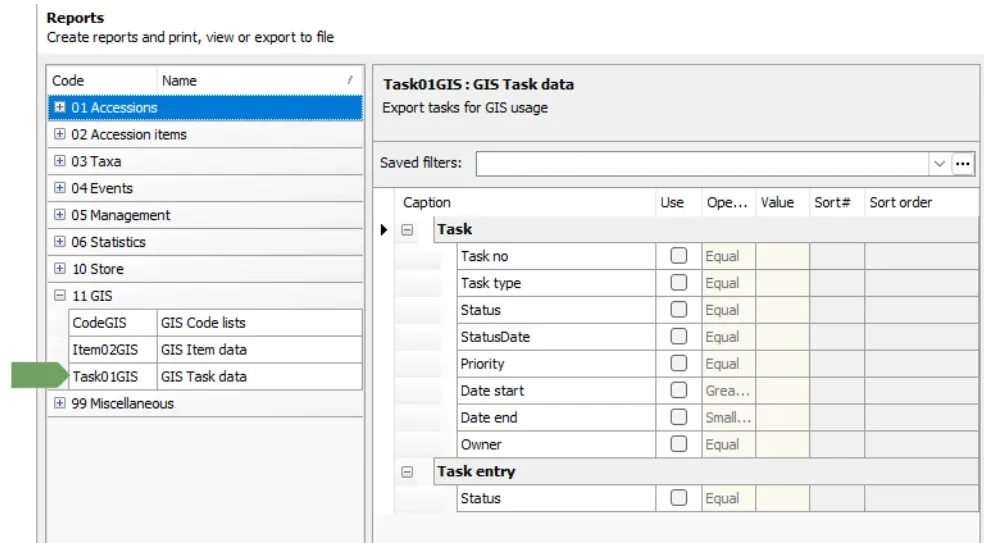Screen dimensions: 984x543
Task: Enable the Task type filter checkbox
Action: click(678, 282)
